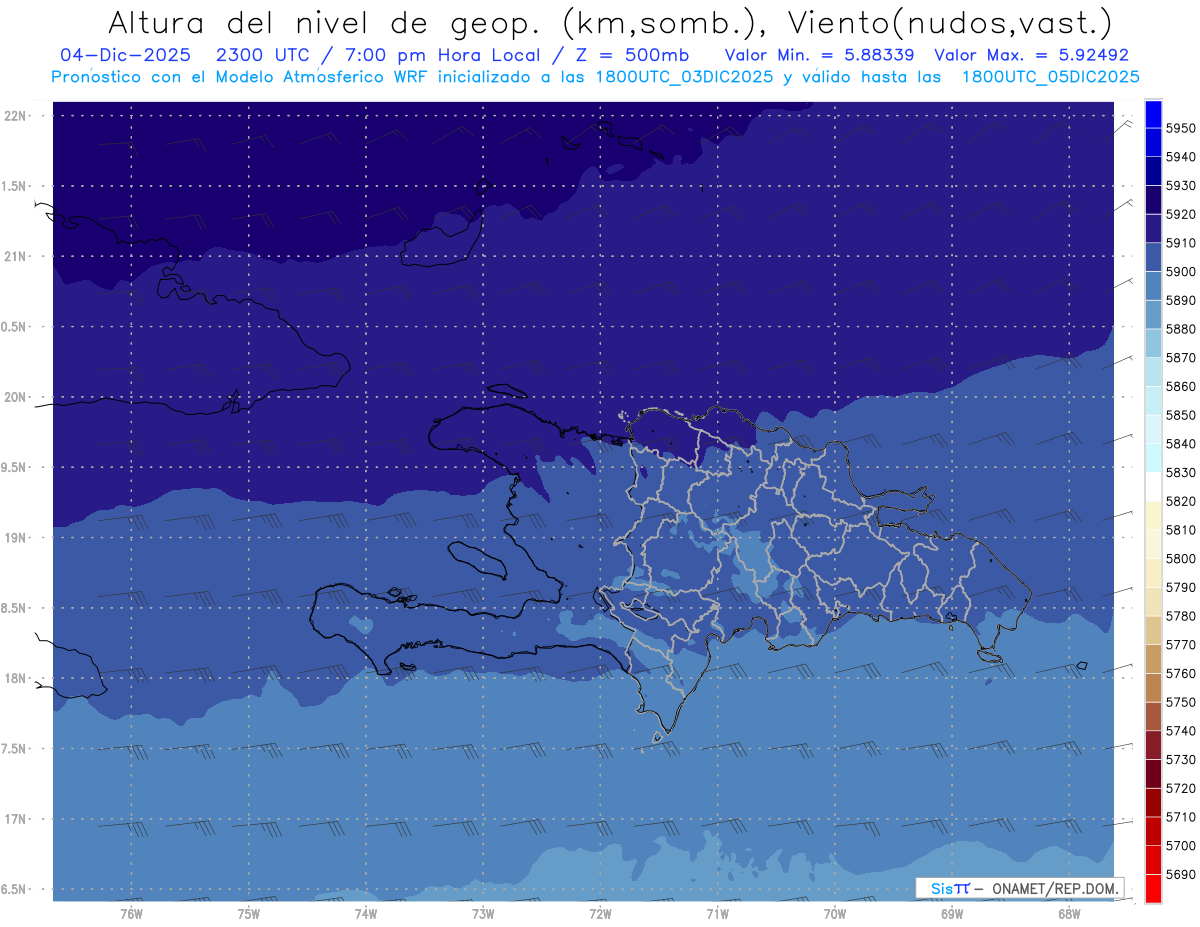This screenshot has width=1200, height=927.
Task: Click the 'ONAMET/REP.DOM.' credit label
Action: coord(1053,888)
